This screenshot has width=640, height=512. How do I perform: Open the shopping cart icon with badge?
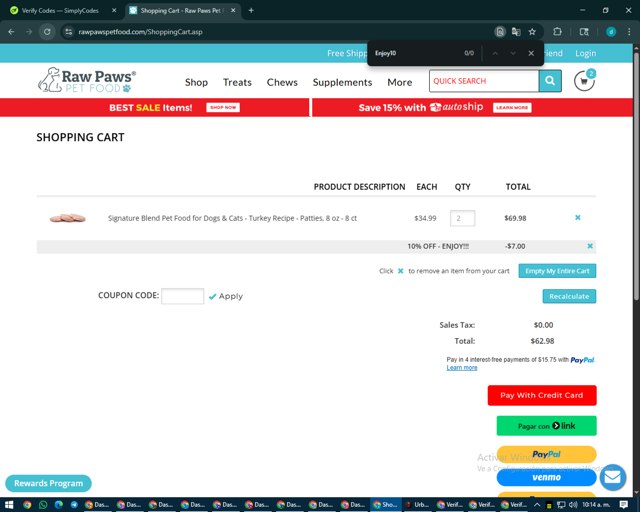coord(584,80)
